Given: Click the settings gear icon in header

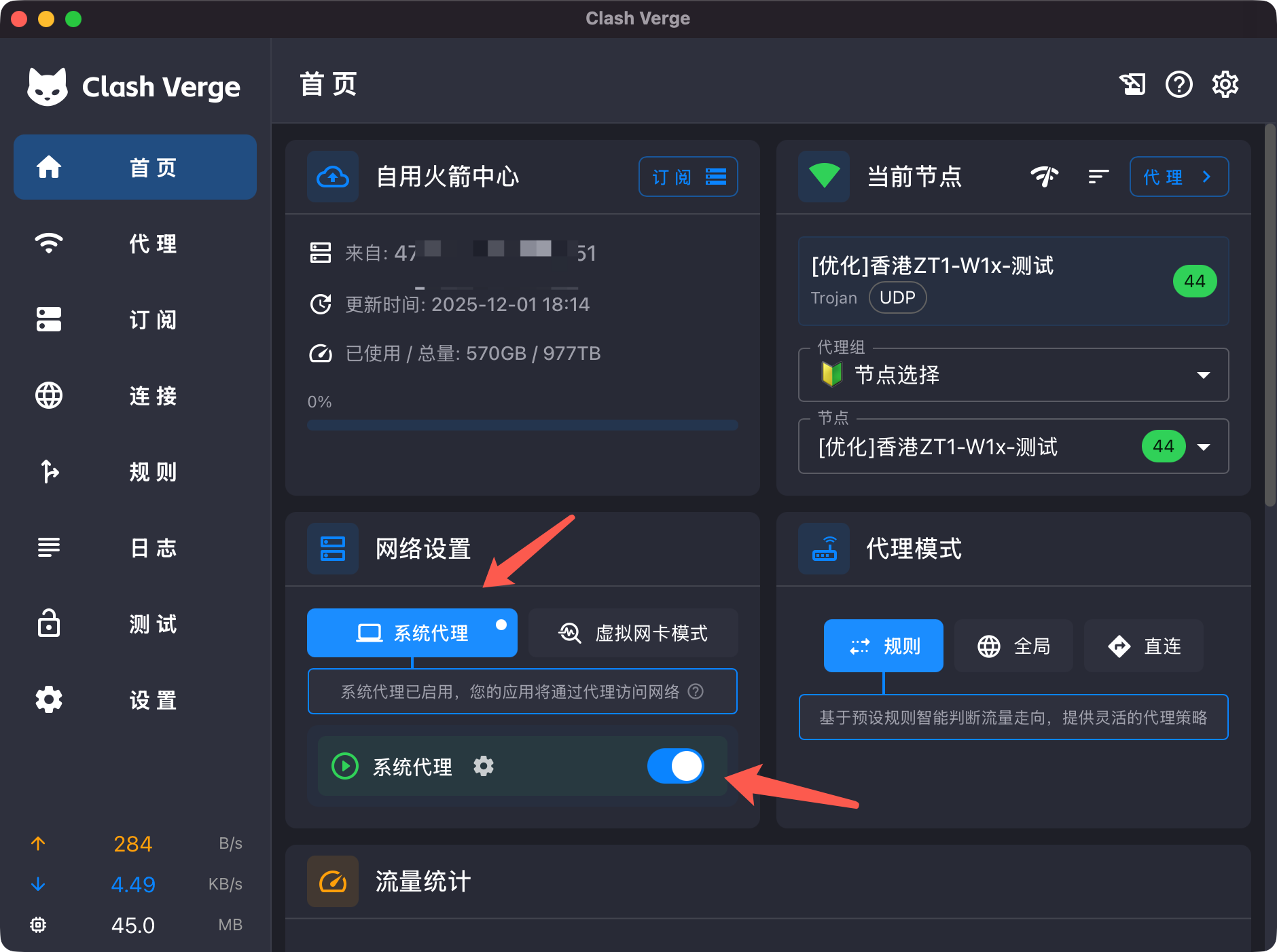Looking at the screenshot, I should click(x=1225, y=84).
